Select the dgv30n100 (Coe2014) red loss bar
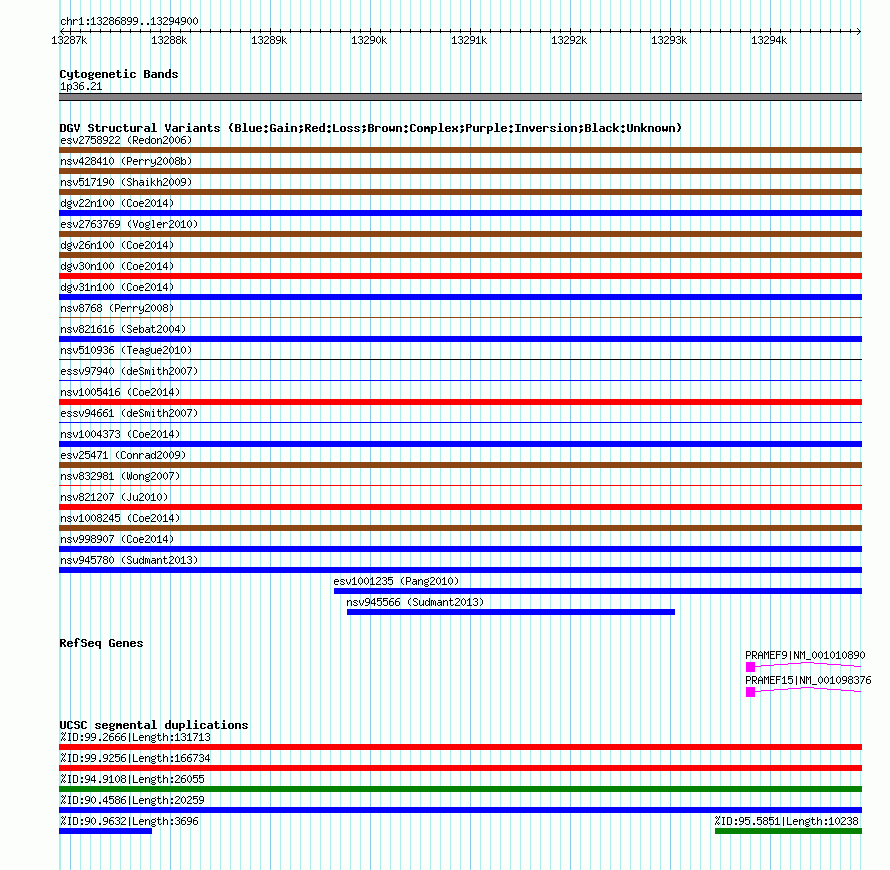890x870 pixels. (x=460, y=276)
